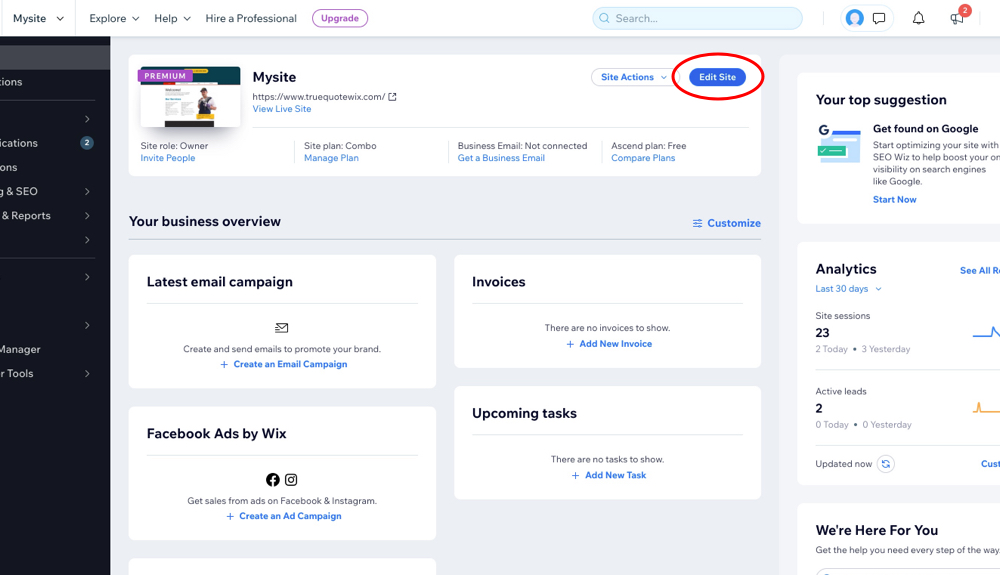Click the Site sessions value 23

pyautogui.click(x=822, y=333)
